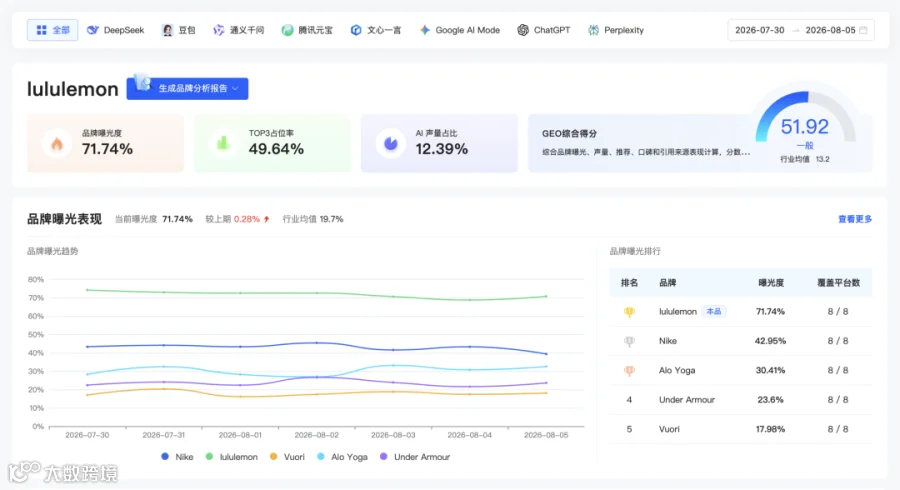This screenshot has height=490, width=900.
Task: Click the ChatGPT knot logo icon
Action: coord(522,30)
